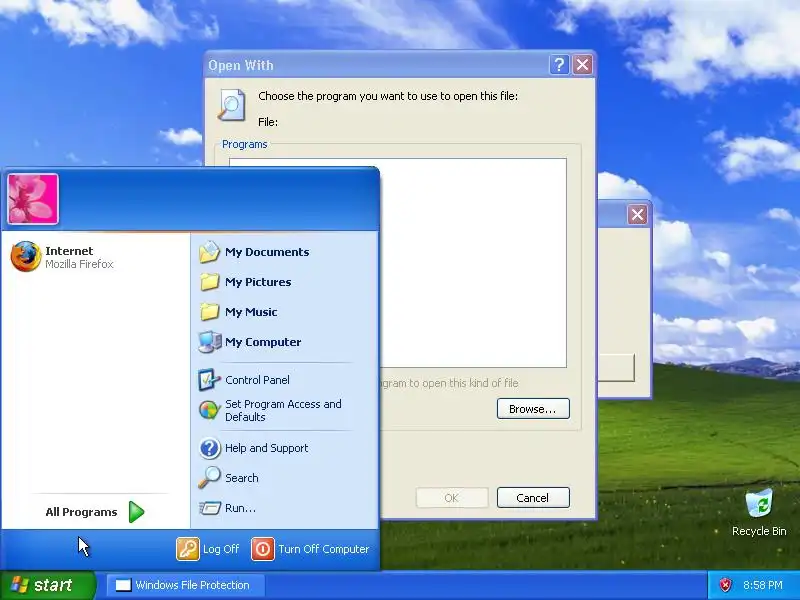Click the Log Off key icon
Viewport: 800px width, 600px height.
[x=188, y=549]
